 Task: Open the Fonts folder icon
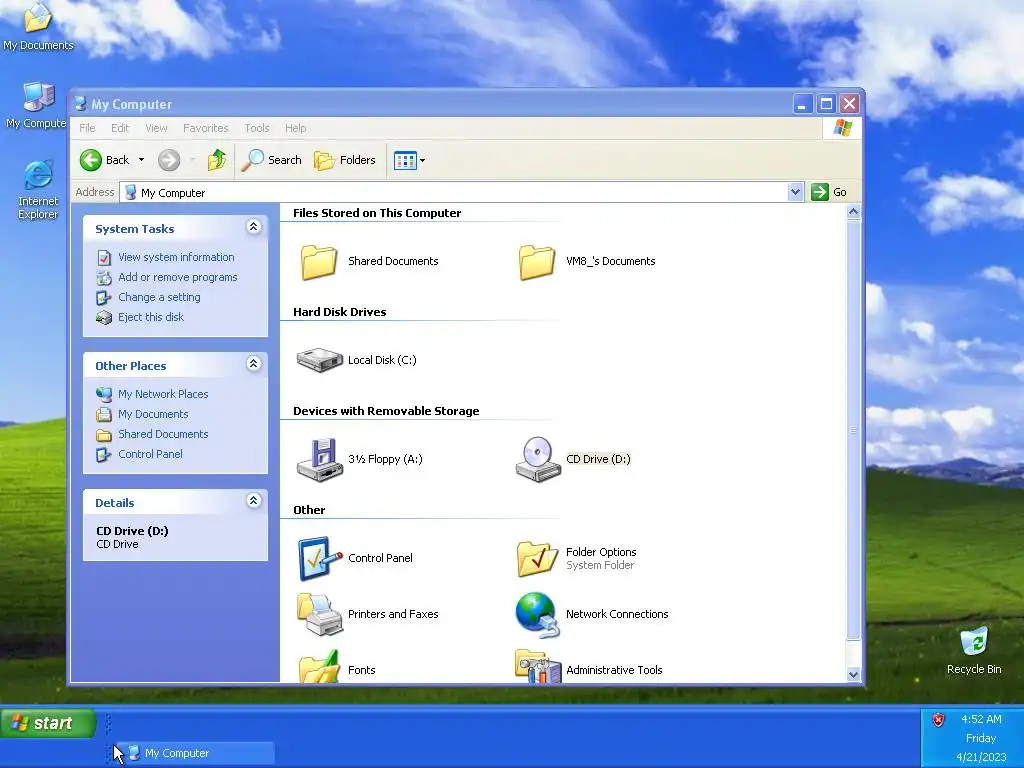point(319,666)
